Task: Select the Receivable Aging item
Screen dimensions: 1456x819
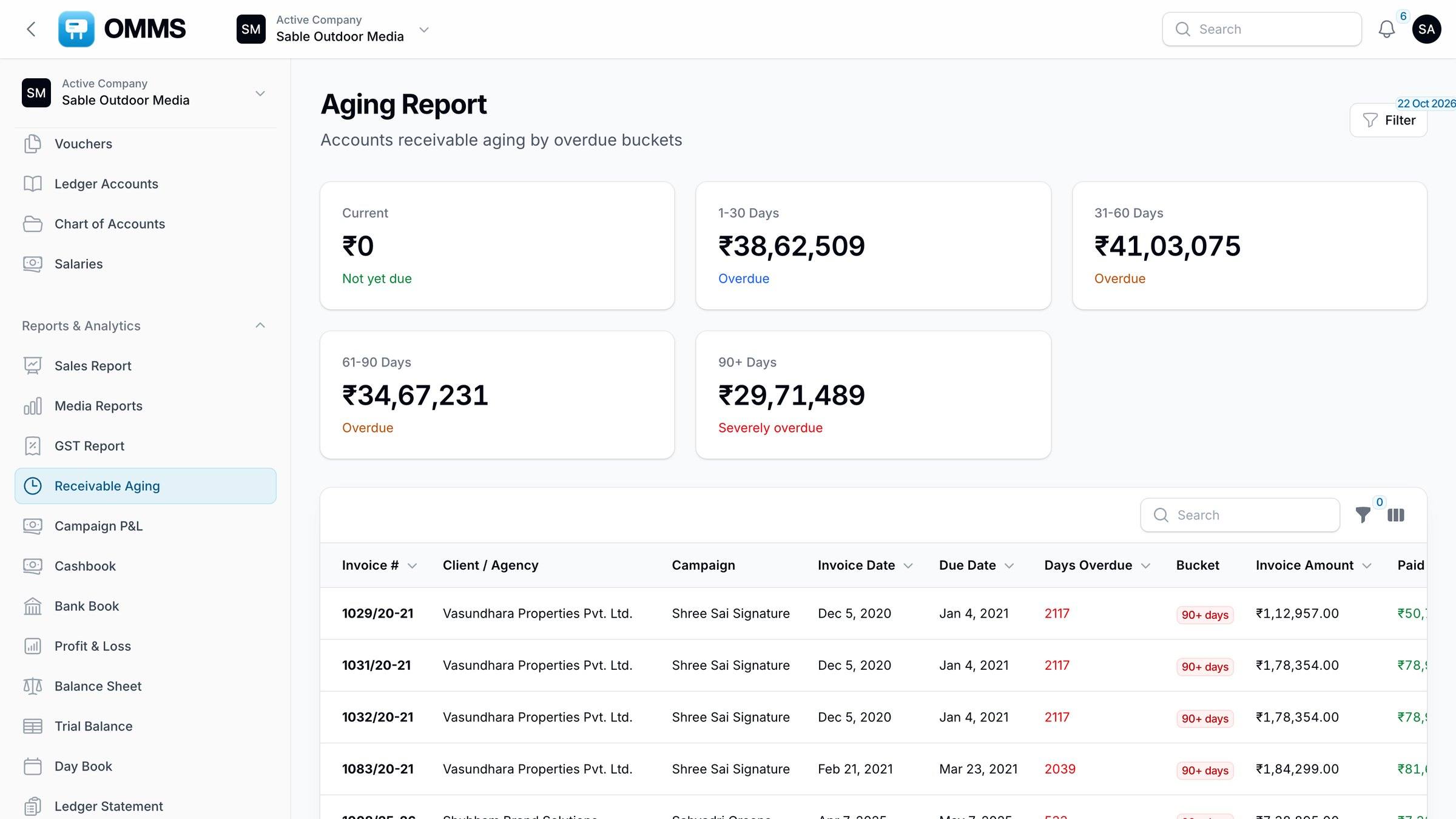Action: 146,486
